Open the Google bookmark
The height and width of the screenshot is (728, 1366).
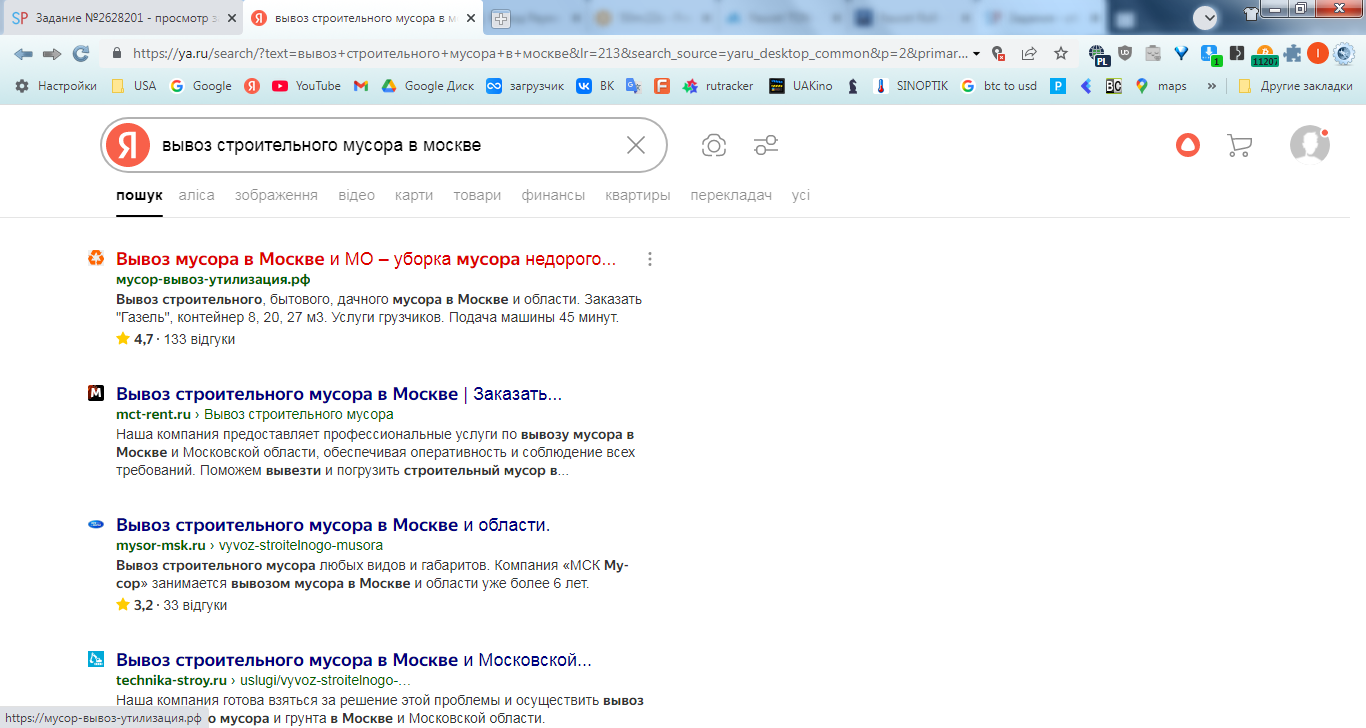(201, 86)
